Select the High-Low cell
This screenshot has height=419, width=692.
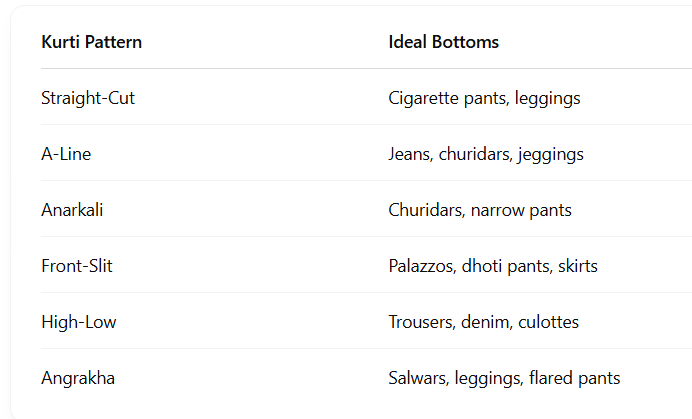[79, 322]
